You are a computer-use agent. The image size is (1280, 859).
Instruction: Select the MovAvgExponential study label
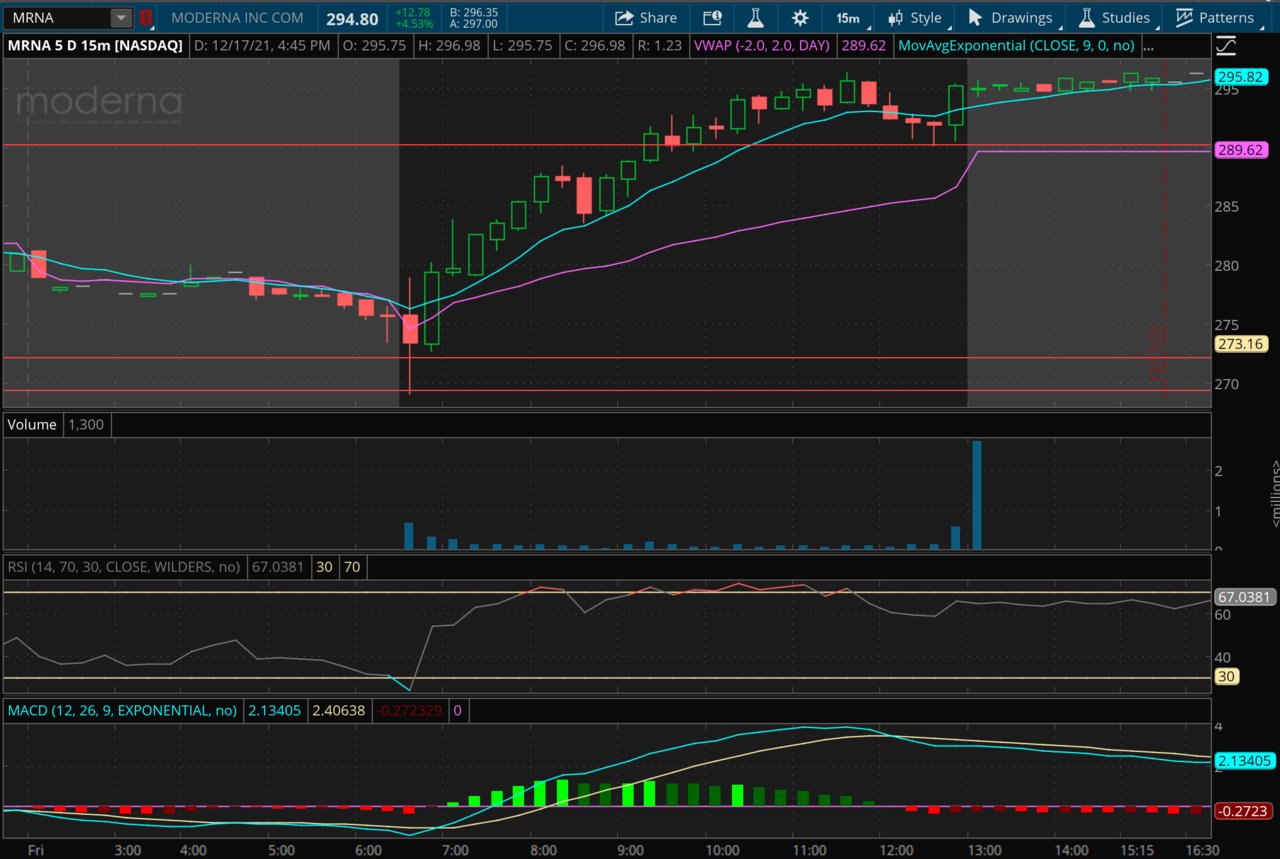click(x=1017, y=46)
